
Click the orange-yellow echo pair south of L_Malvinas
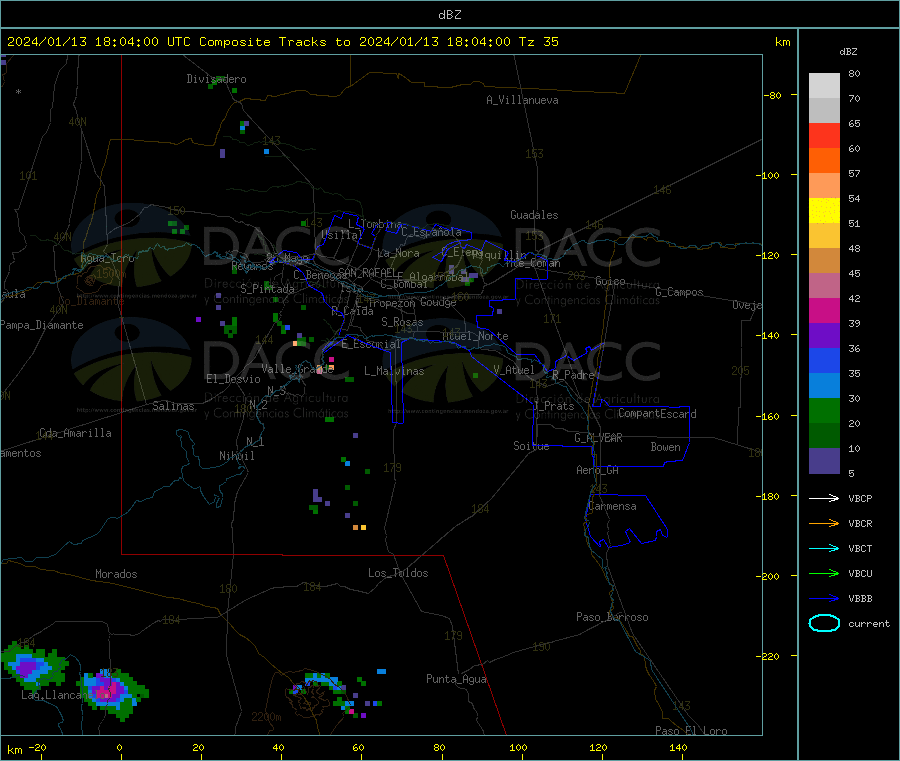point(359,527)
